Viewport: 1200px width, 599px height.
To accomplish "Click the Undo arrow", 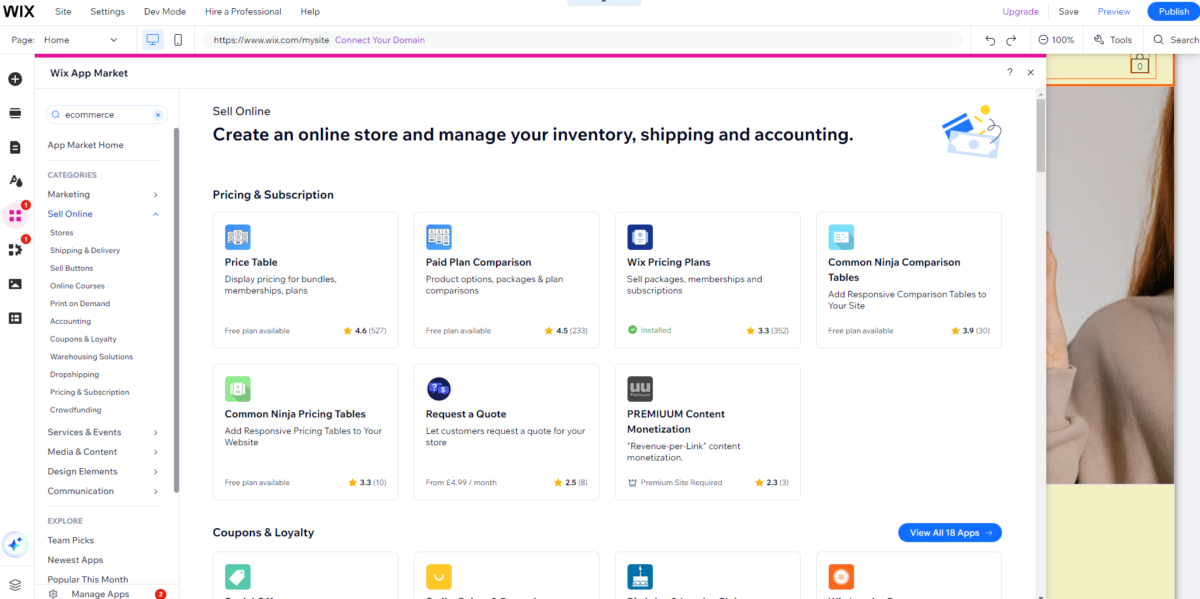I will (x=990, y=40).
